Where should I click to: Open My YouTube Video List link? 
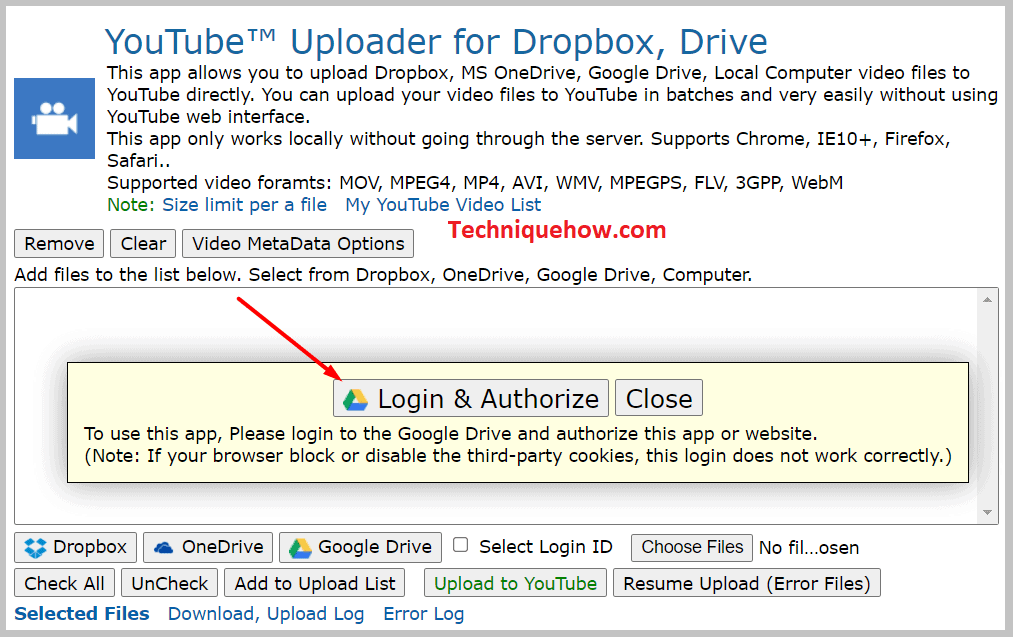point(443,205)
